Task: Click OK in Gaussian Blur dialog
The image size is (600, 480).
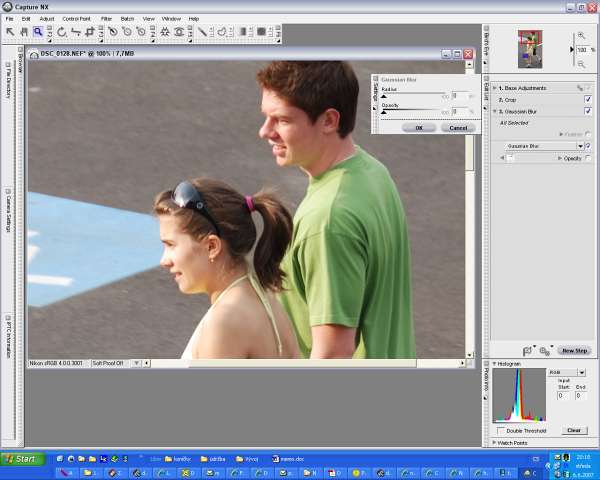Action: [x=419, y=128]
